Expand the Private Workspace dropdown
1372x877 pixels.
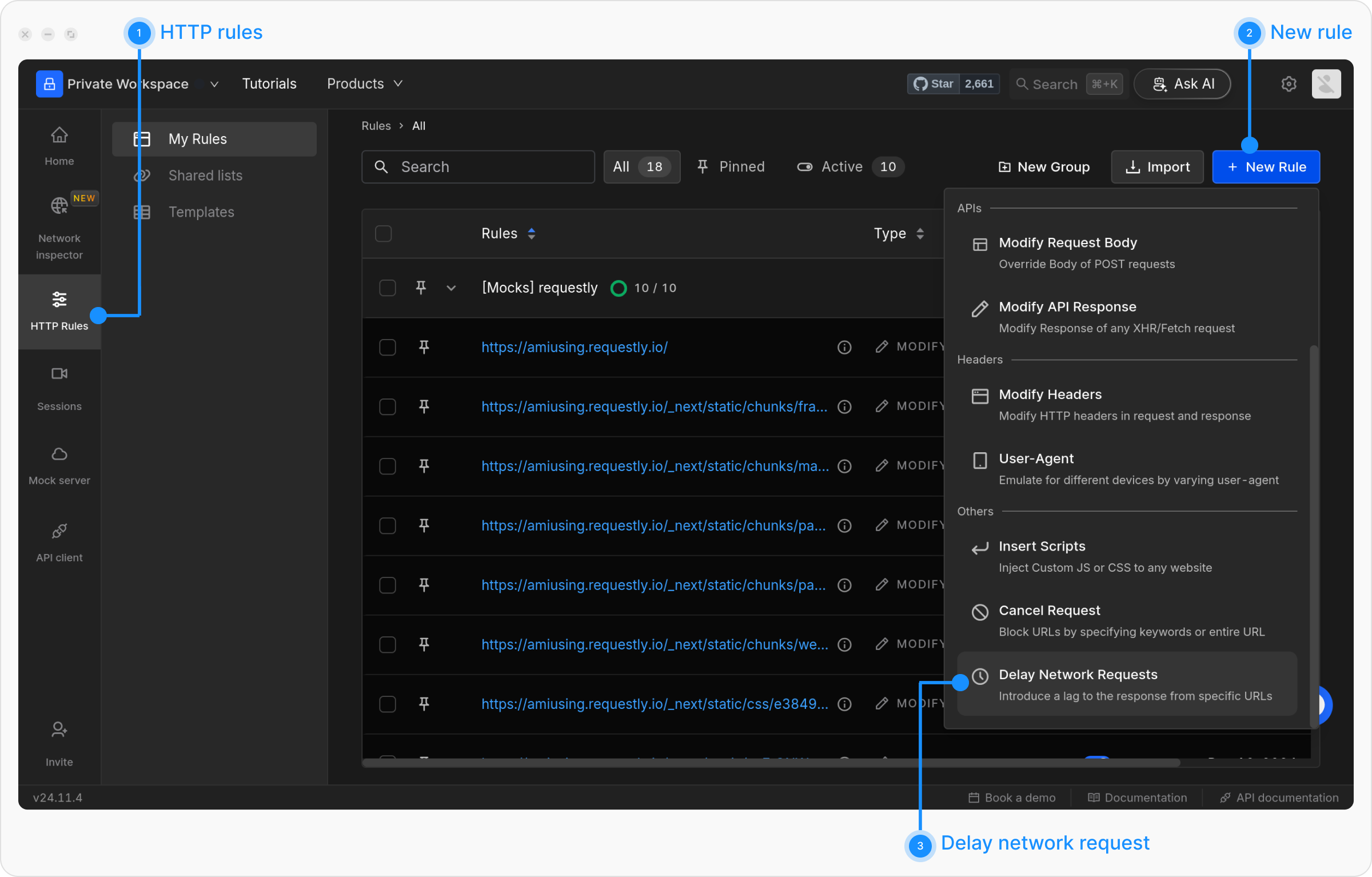pos(214,84)
